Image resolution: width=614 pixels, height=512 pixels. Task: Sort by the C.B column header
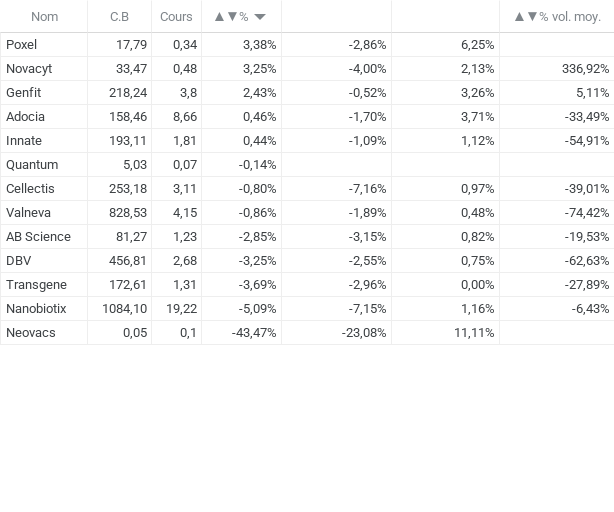point(119,17)
